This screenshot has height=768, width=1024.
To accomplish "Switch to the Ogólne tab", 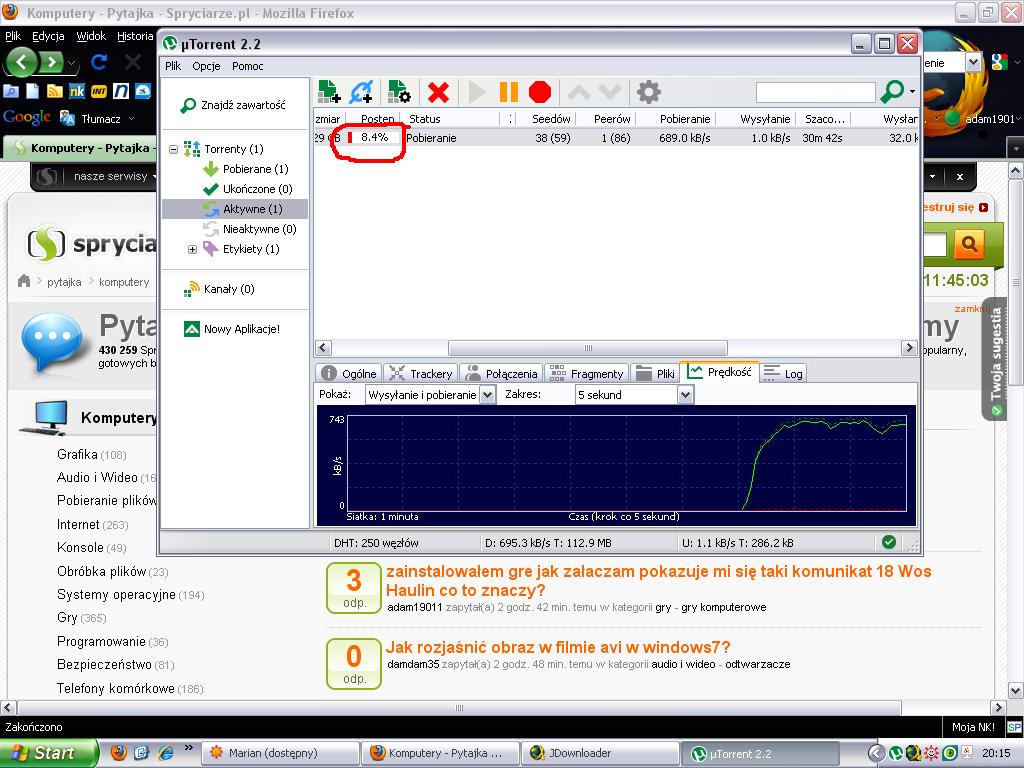I will coord(349,374).
